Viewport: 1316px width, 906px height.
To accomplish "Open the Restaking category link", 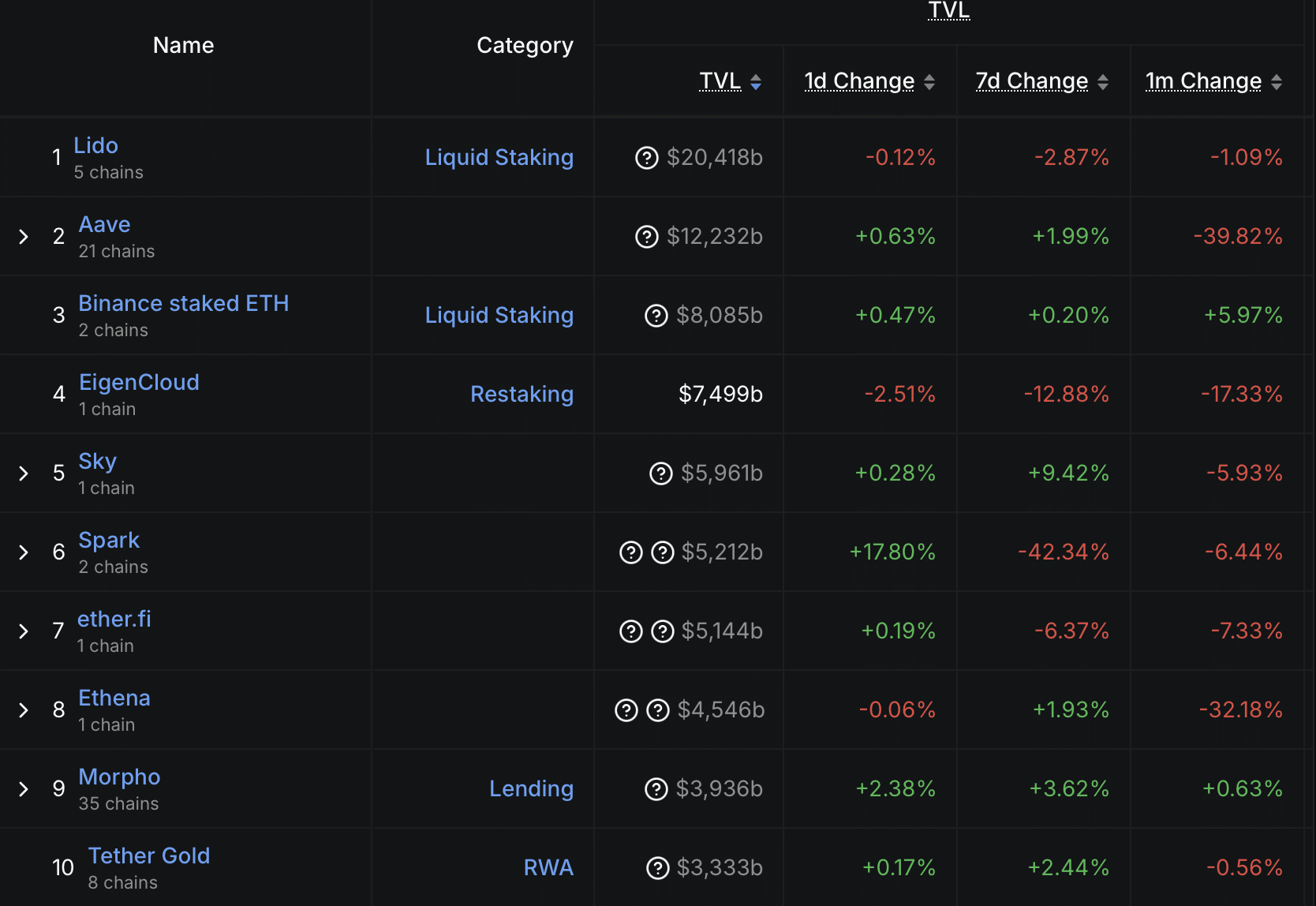I will click(x=522, y=395).
